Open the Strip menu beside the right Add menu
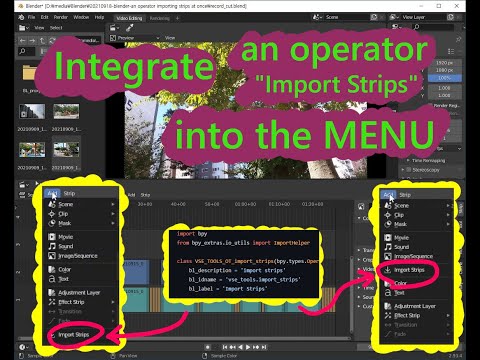The height and width of the screenshot is (360, 480). (405, 195)
